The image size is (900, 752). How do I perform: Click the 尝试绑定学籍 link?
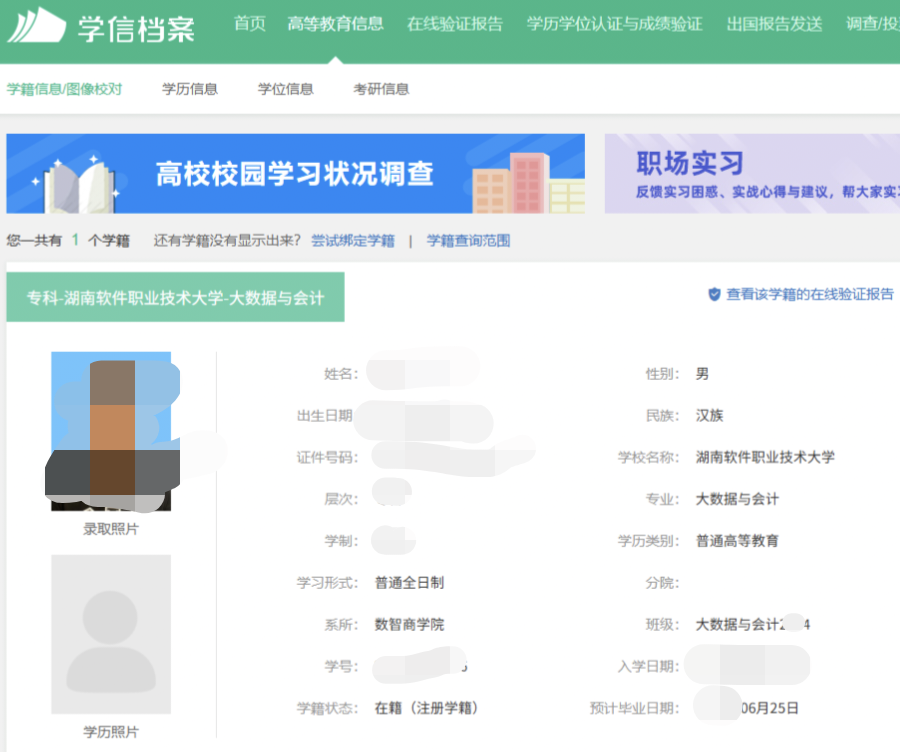point(352,241)
